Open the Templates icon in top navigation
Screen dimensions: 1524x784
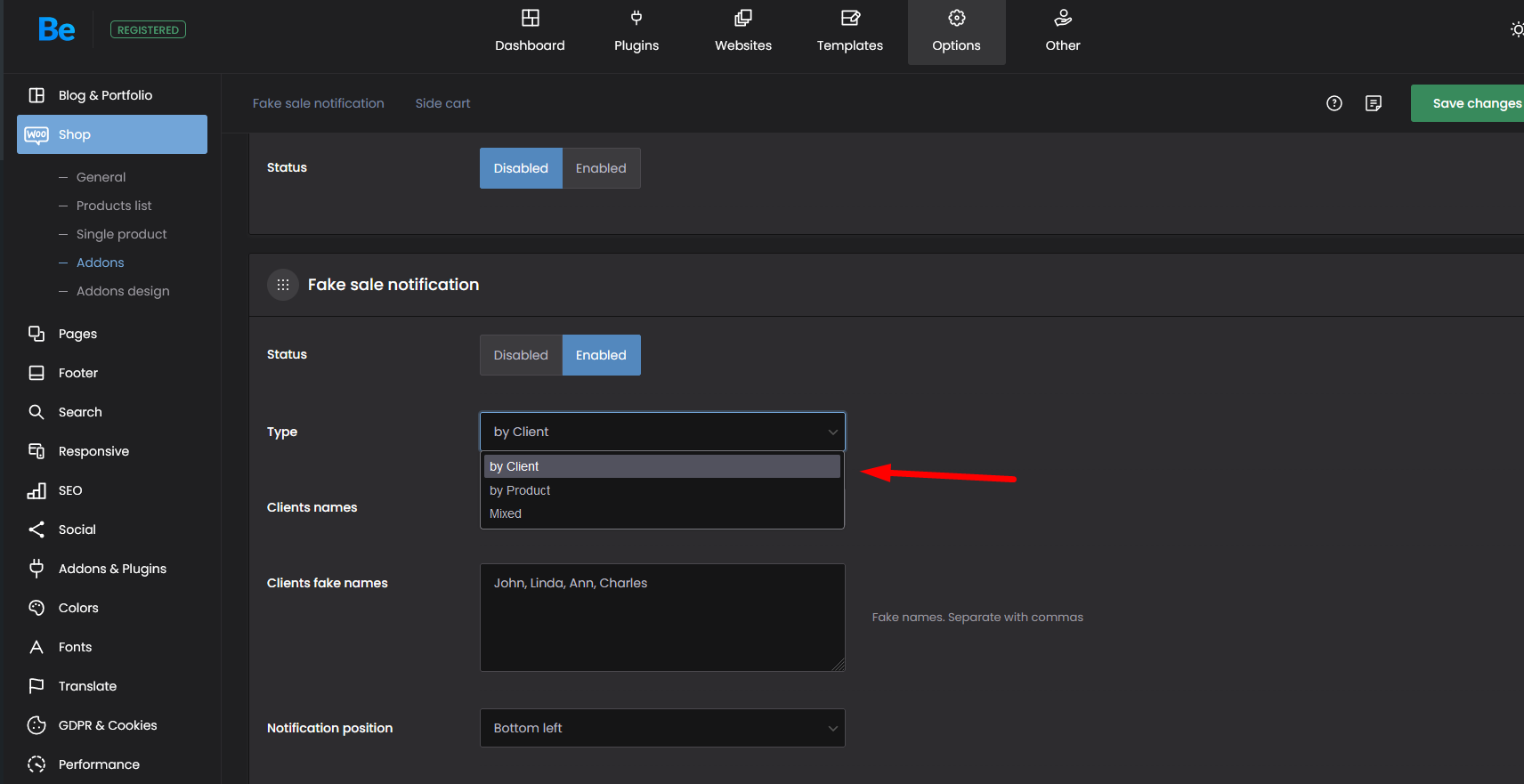click(x=850, y=18)
